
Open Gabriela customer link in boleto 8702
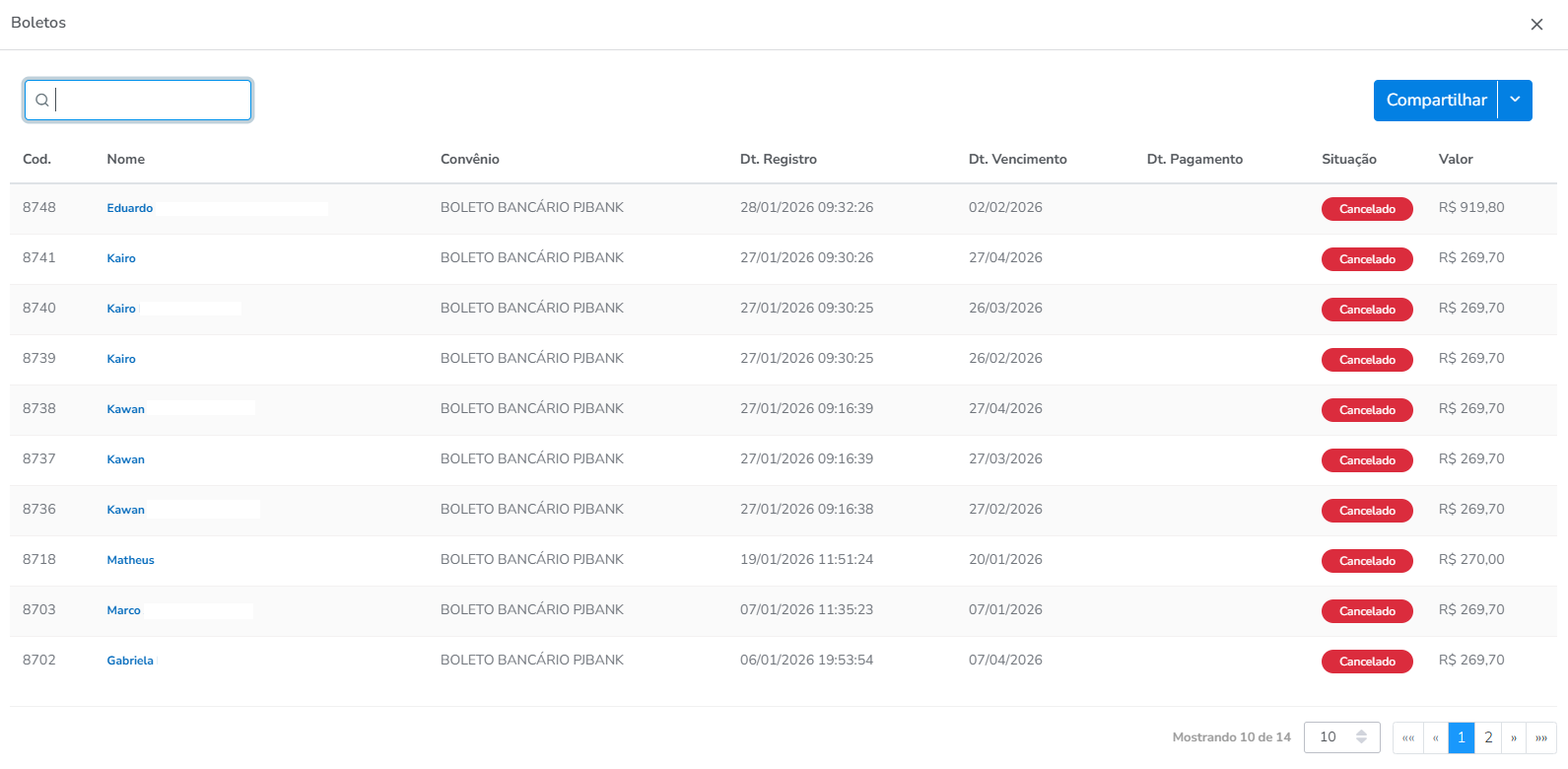coord(130,661)
